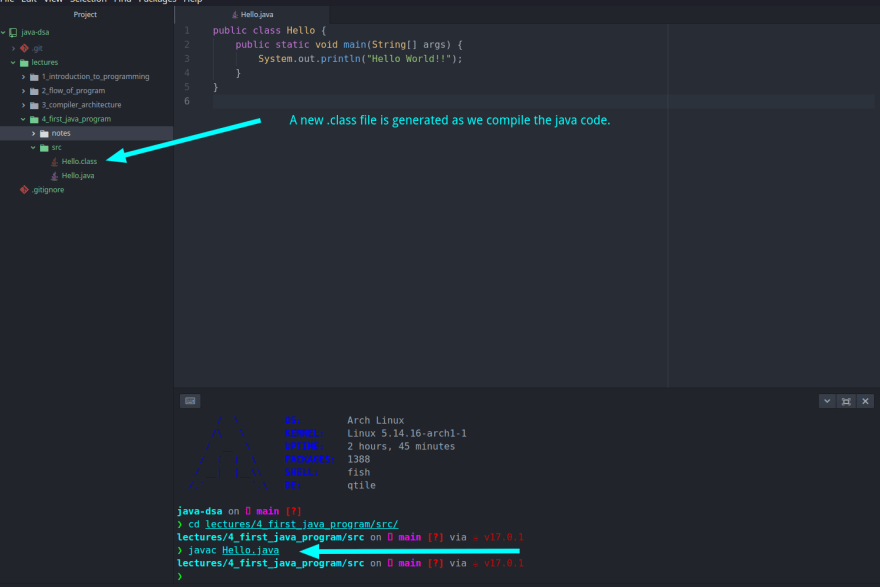Click "qtile" DE value in terminal
The height and width of the screenshot is (587, 880).
[x=361, y=485]
